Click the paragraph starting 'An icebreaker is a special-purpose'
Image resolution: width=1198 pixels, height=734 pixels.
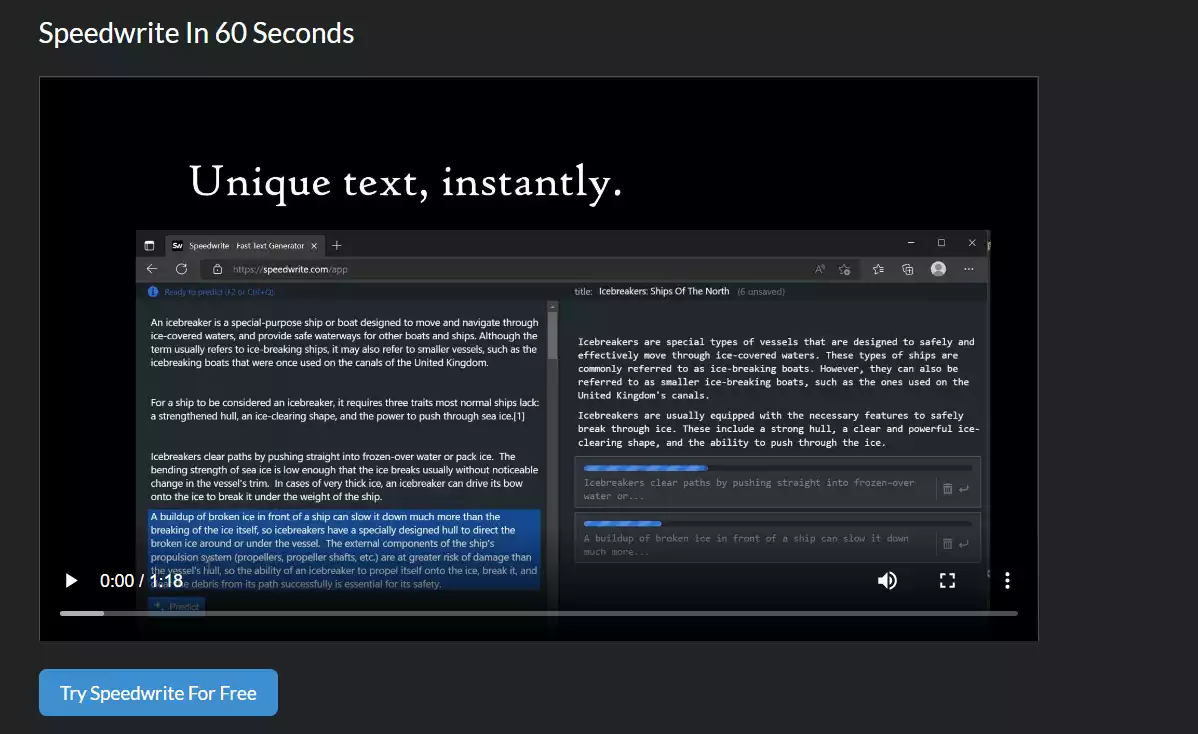point(345,342)
